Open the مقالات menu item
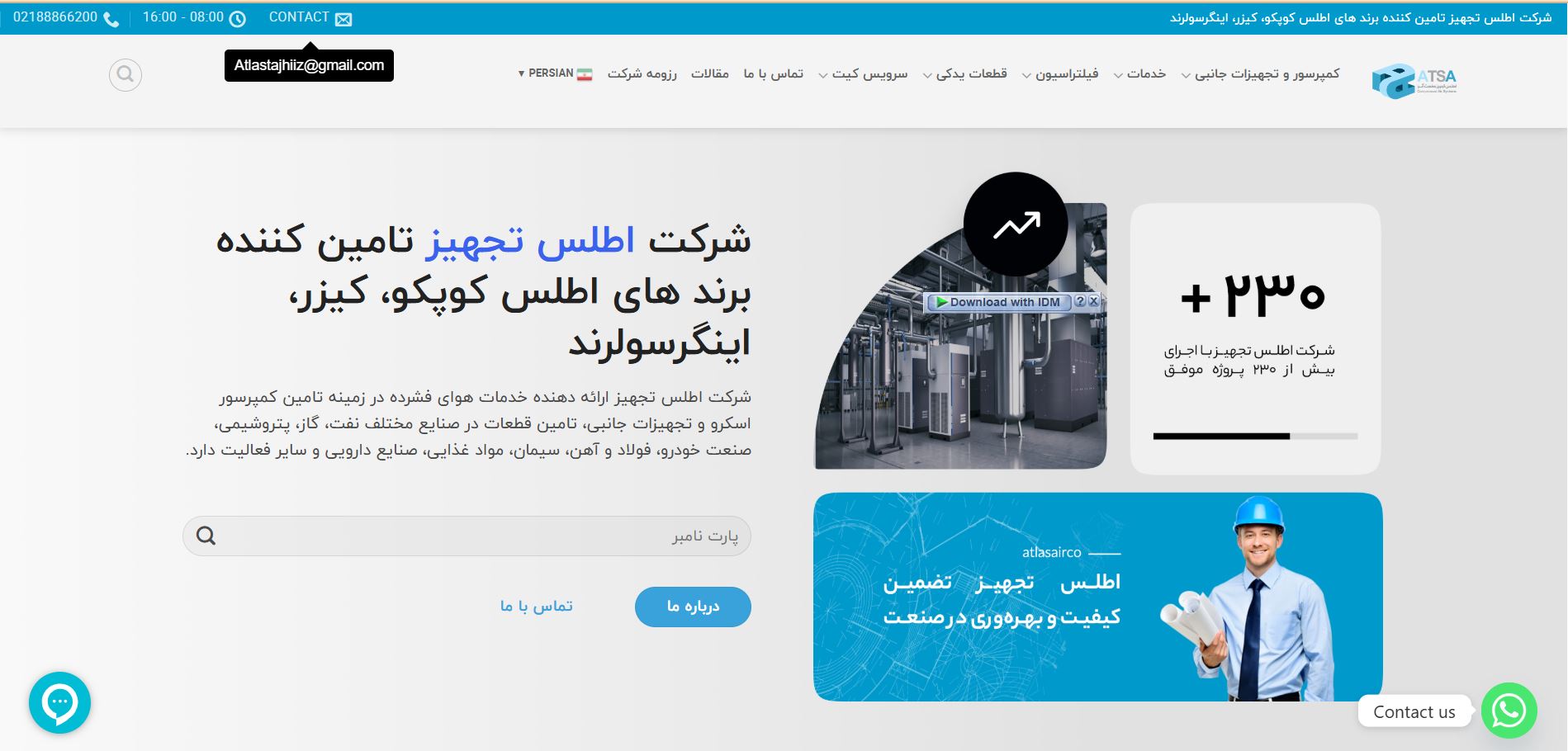 [710, 74]
